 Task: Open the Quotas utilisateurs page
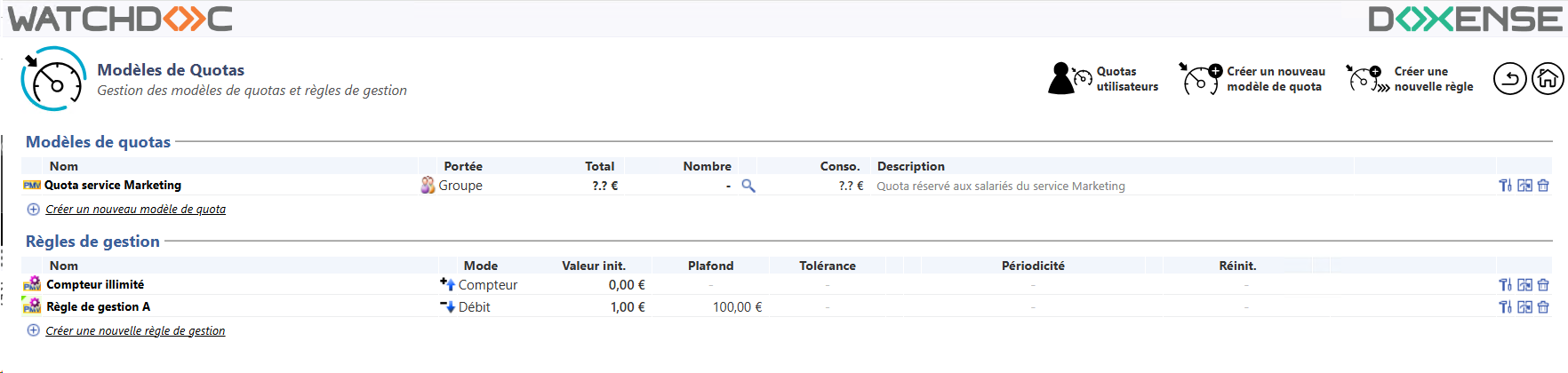coord(1104,79)
